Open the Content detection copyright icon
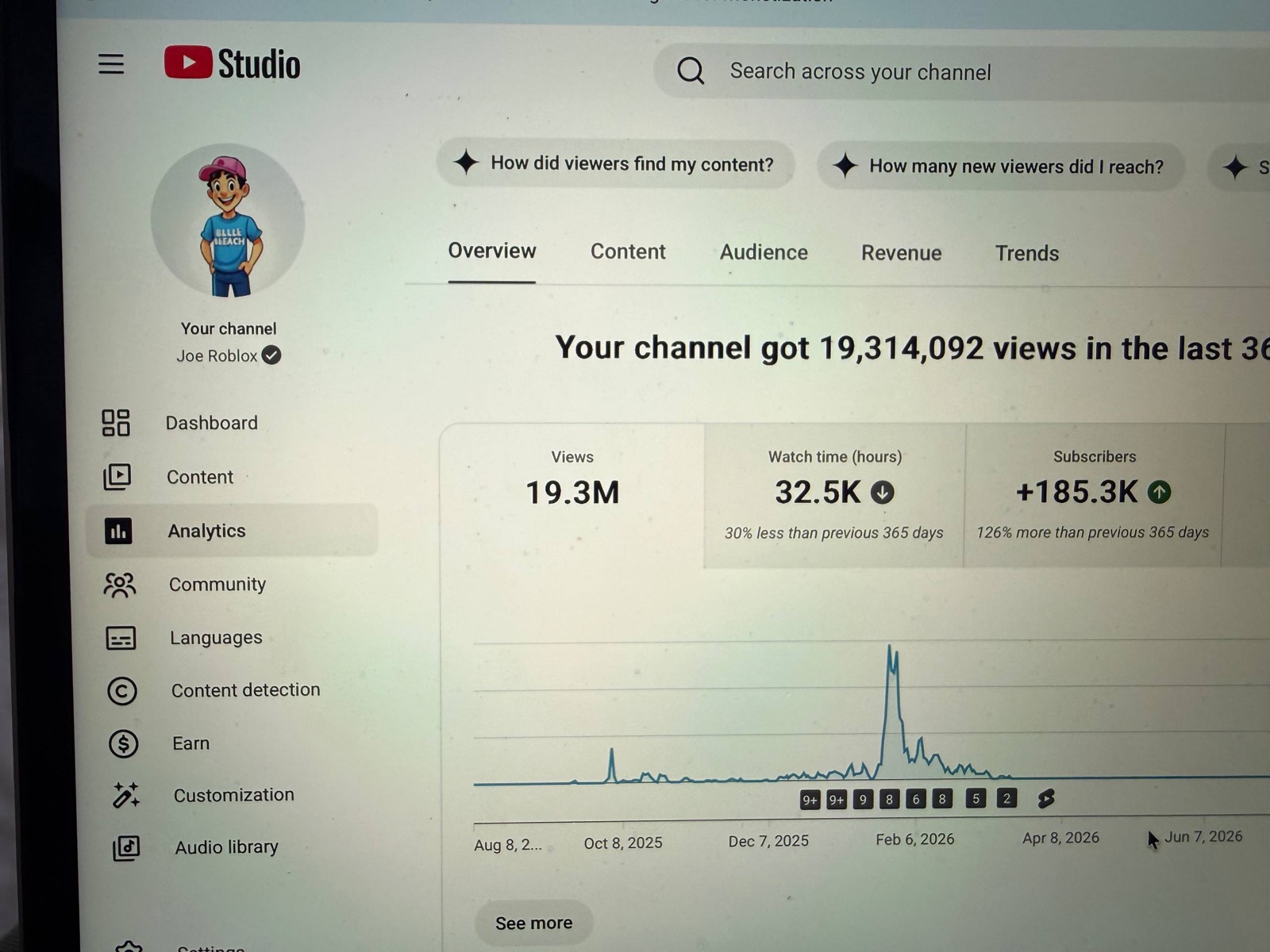Screen dimensions: 1270x952 122,691
